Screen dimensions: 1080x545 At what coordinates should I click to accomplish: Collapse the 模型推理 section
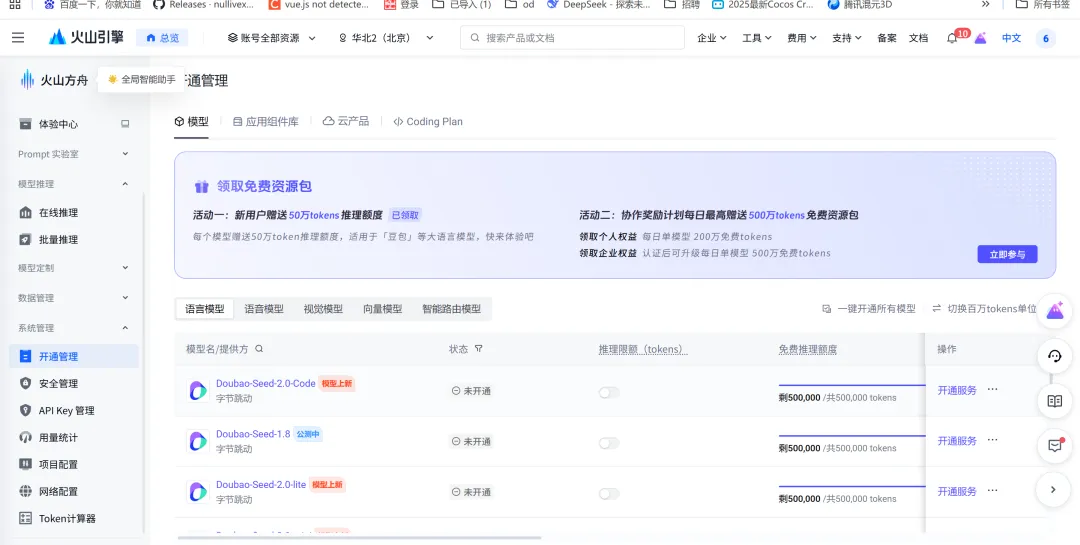pyautogui.click(x=74, y=184)
